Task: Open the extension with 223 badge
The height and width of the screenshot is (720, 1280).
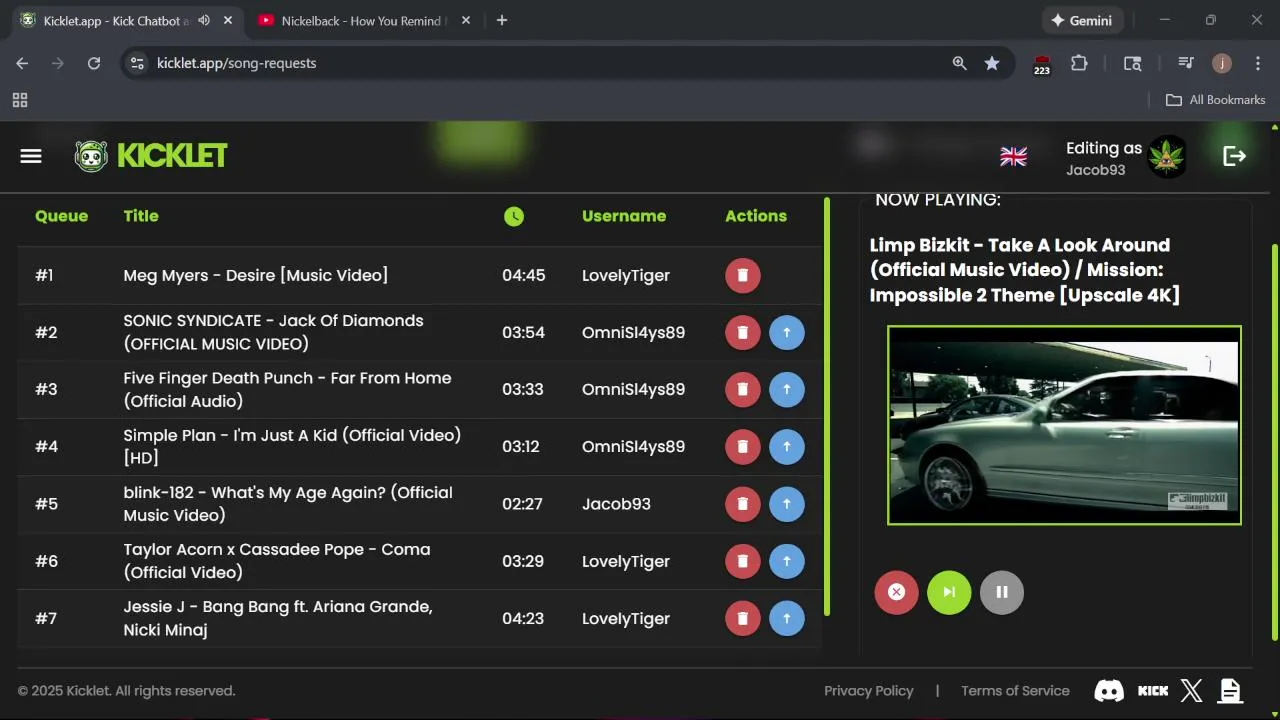Action: (x=1042, y=64)
